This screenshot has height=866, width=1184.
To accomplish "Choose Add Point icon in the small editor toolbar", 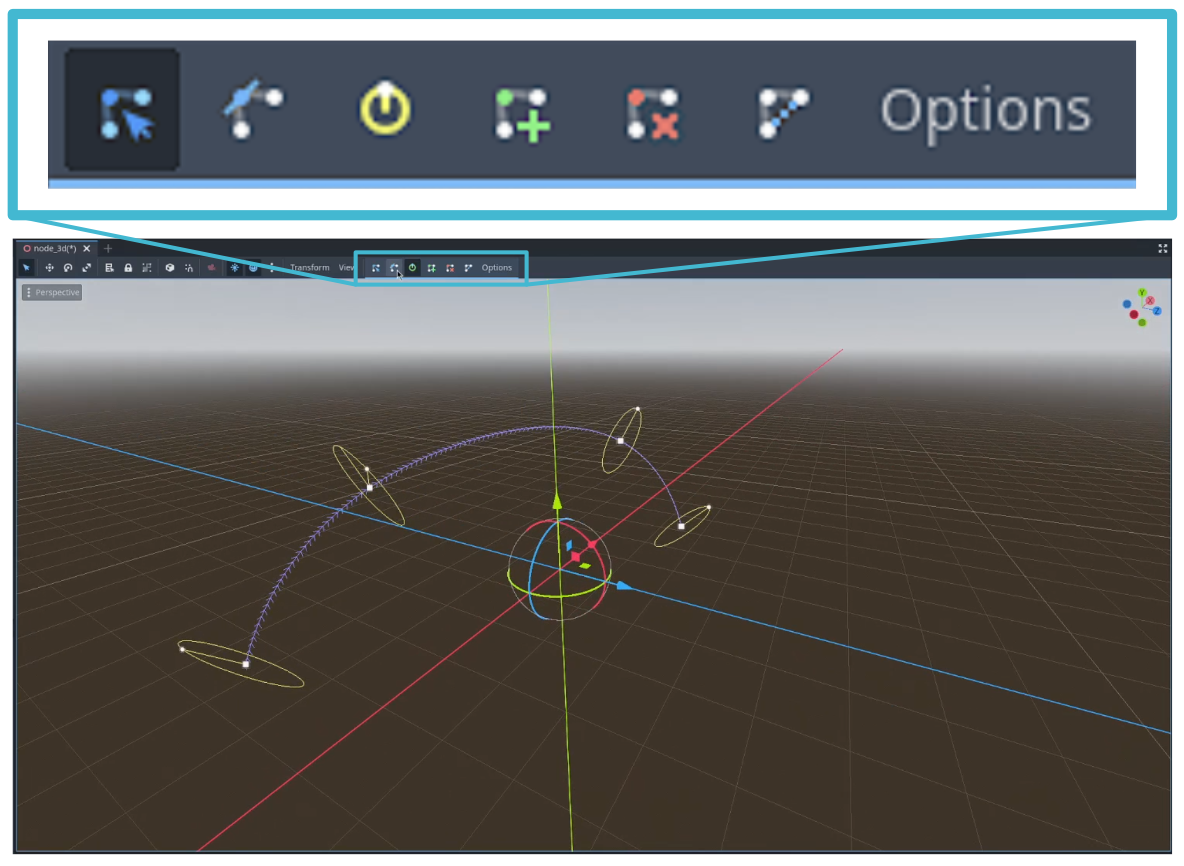I will coord(431,267).
